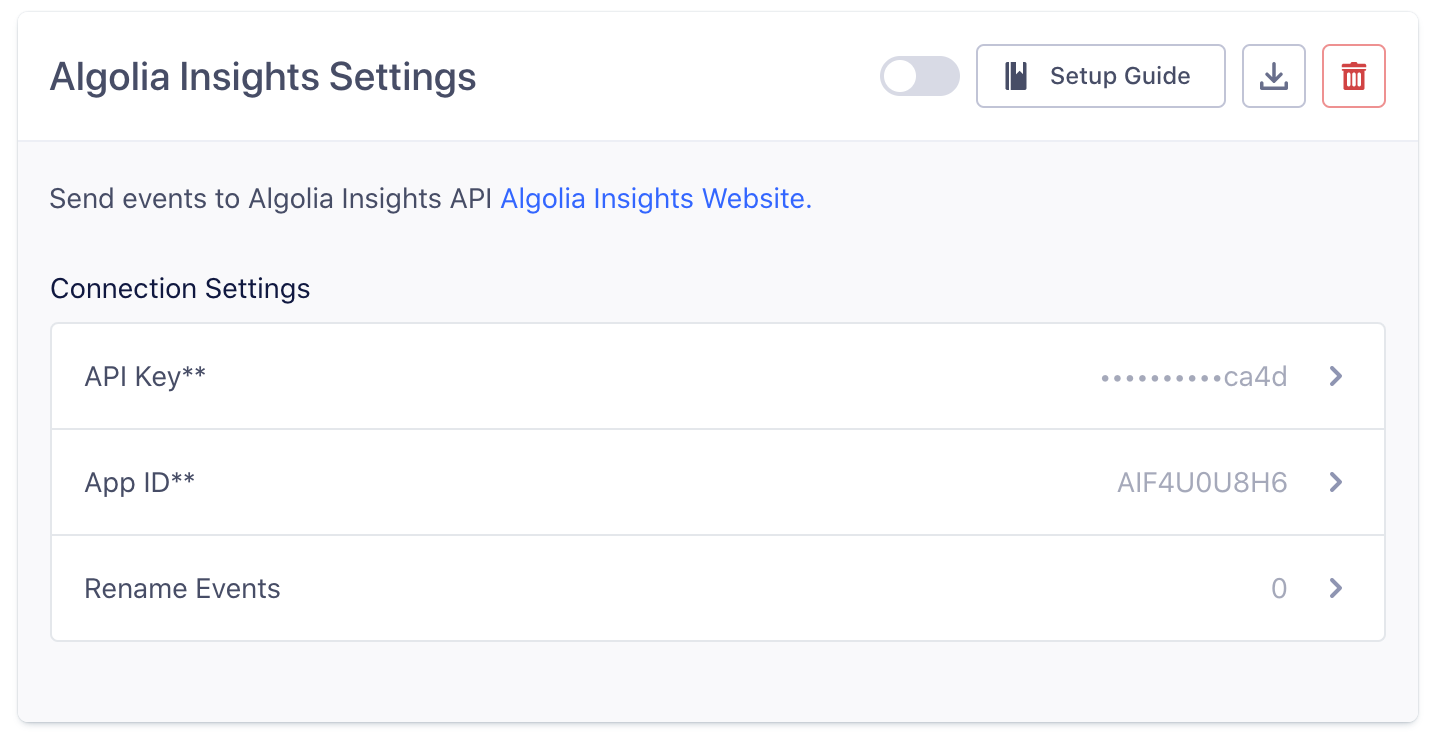The height and width of the screenshot is (738, 1434).
Task: Click empty space in the API Key row
Action: (650, 377)
